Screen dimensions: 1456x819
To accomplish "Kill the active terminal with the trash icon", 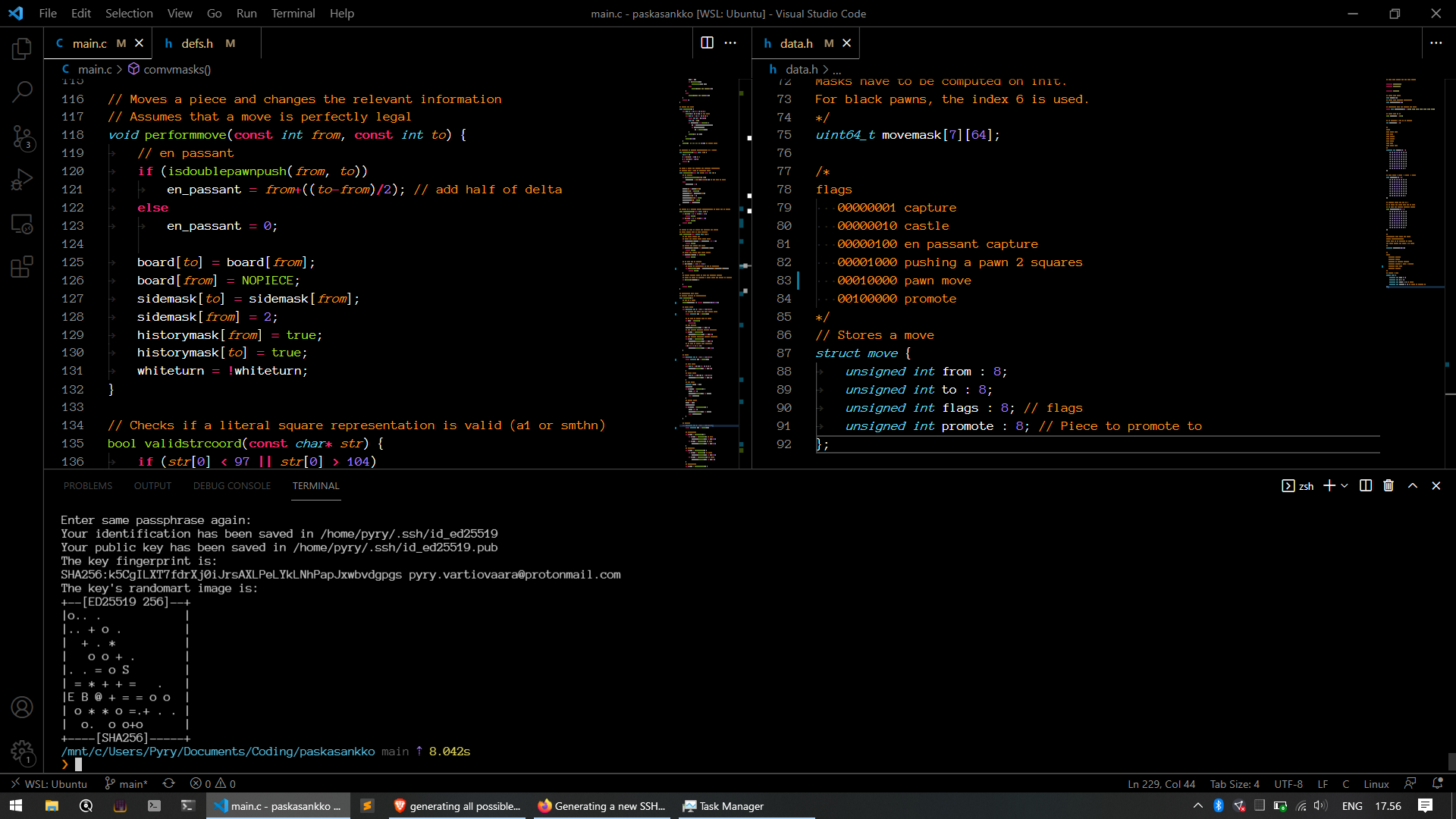I will tap(1388, 485).
